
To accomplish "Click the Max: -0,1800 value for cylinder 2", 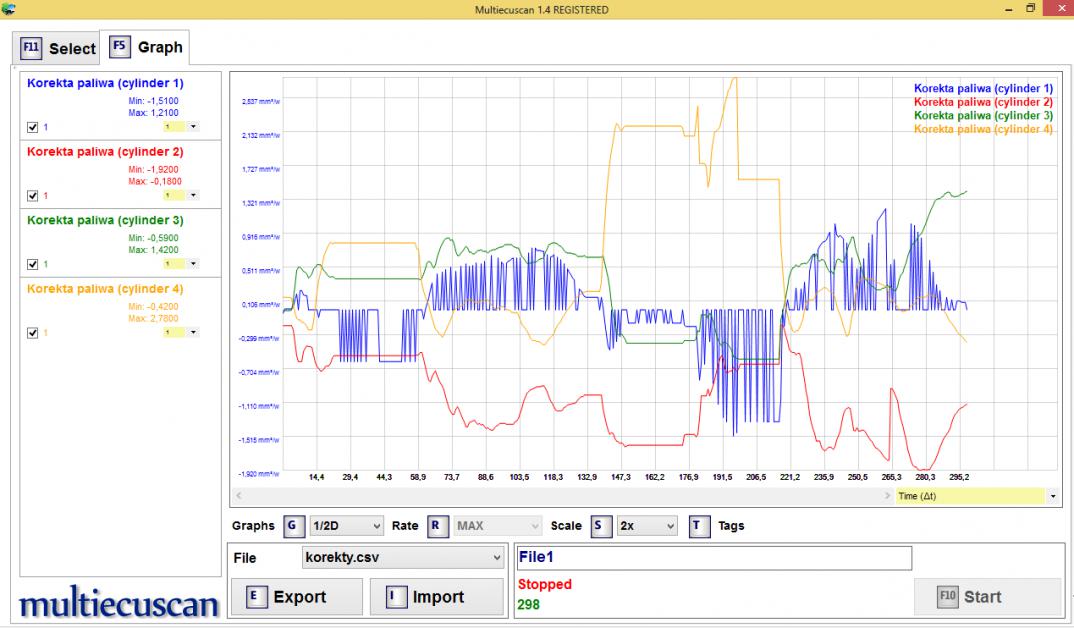I will coord(155,181).
